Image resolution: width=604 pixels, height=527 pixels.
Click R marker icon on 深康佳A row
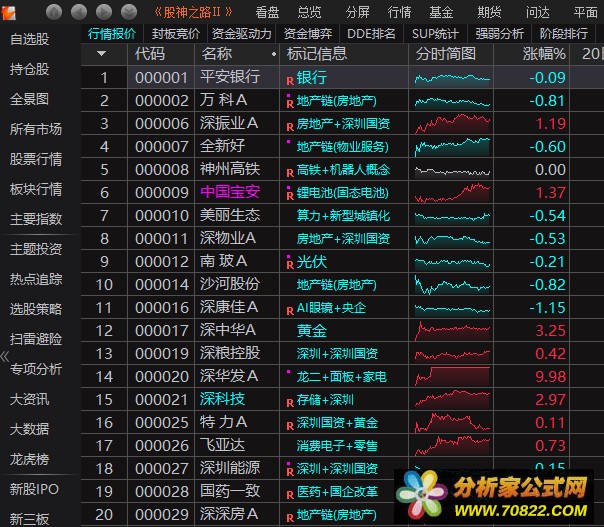pyautogui.click(x=290, y=311)
